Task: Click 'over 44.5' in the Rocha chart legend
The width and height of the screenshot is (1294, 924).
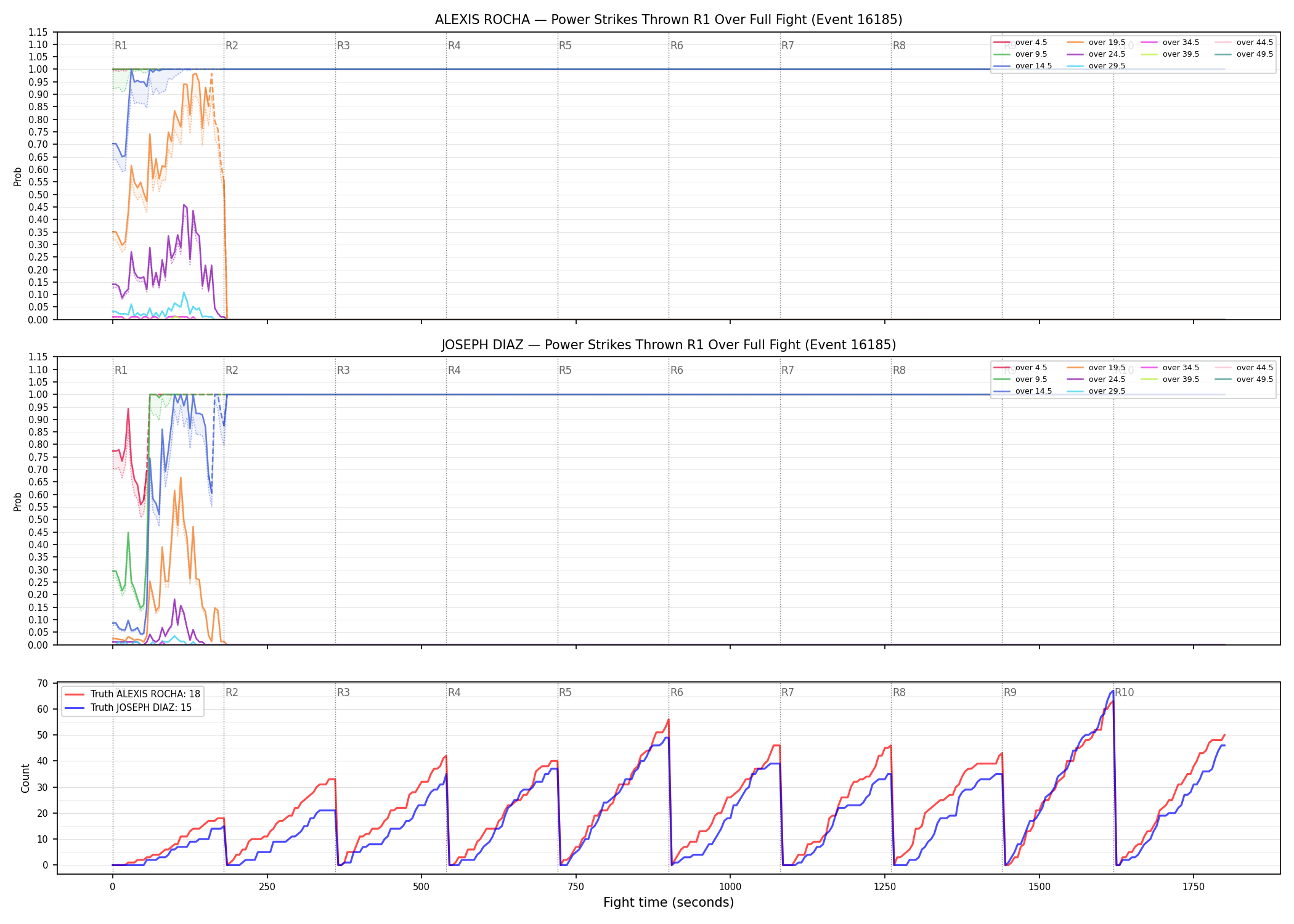Action: point(1255,43)
